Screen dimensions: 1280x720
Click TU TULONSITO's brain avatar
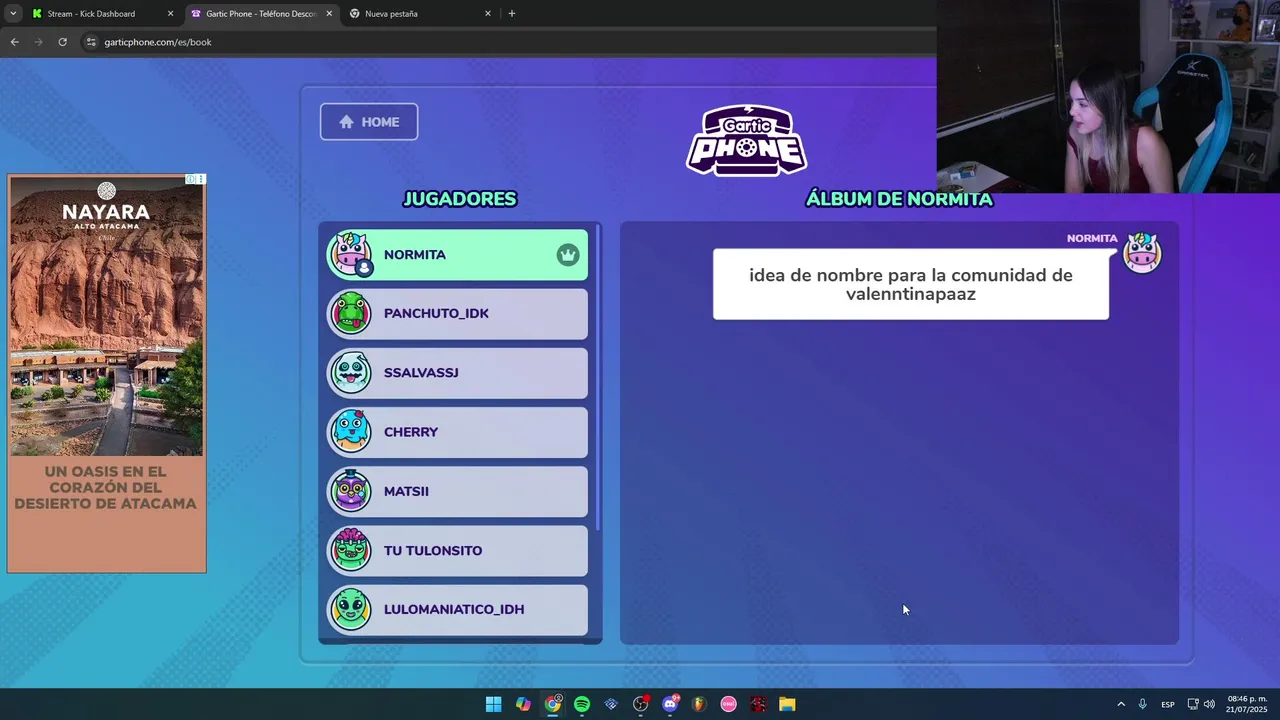click(351, 550)
